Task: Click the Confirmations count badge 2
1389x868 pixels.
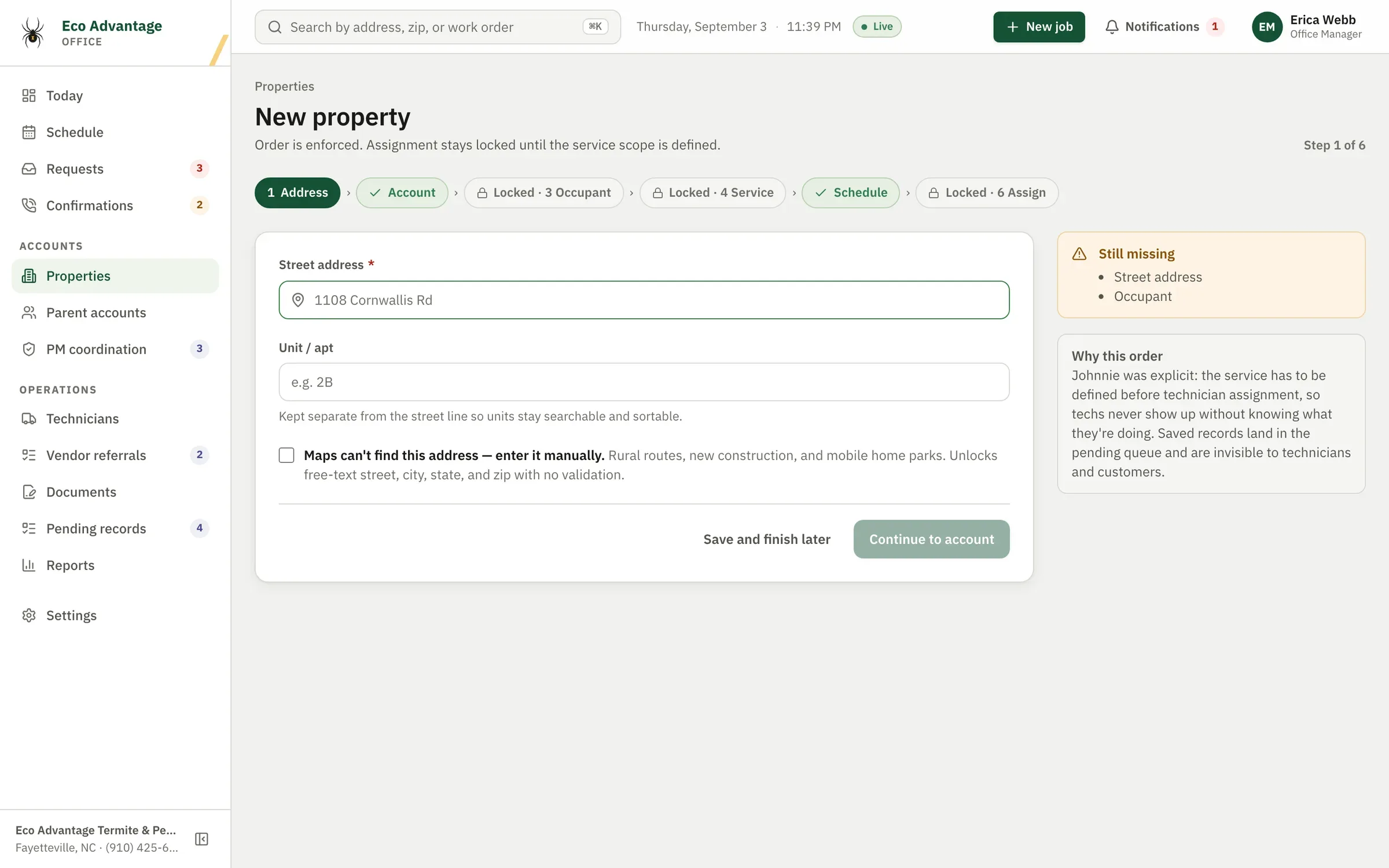Action: tap(199, 205)
